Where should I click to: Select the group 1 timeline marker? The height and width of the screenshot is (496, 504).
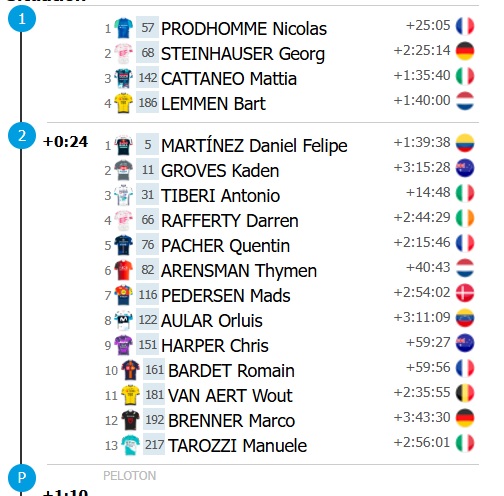[22, 18]
